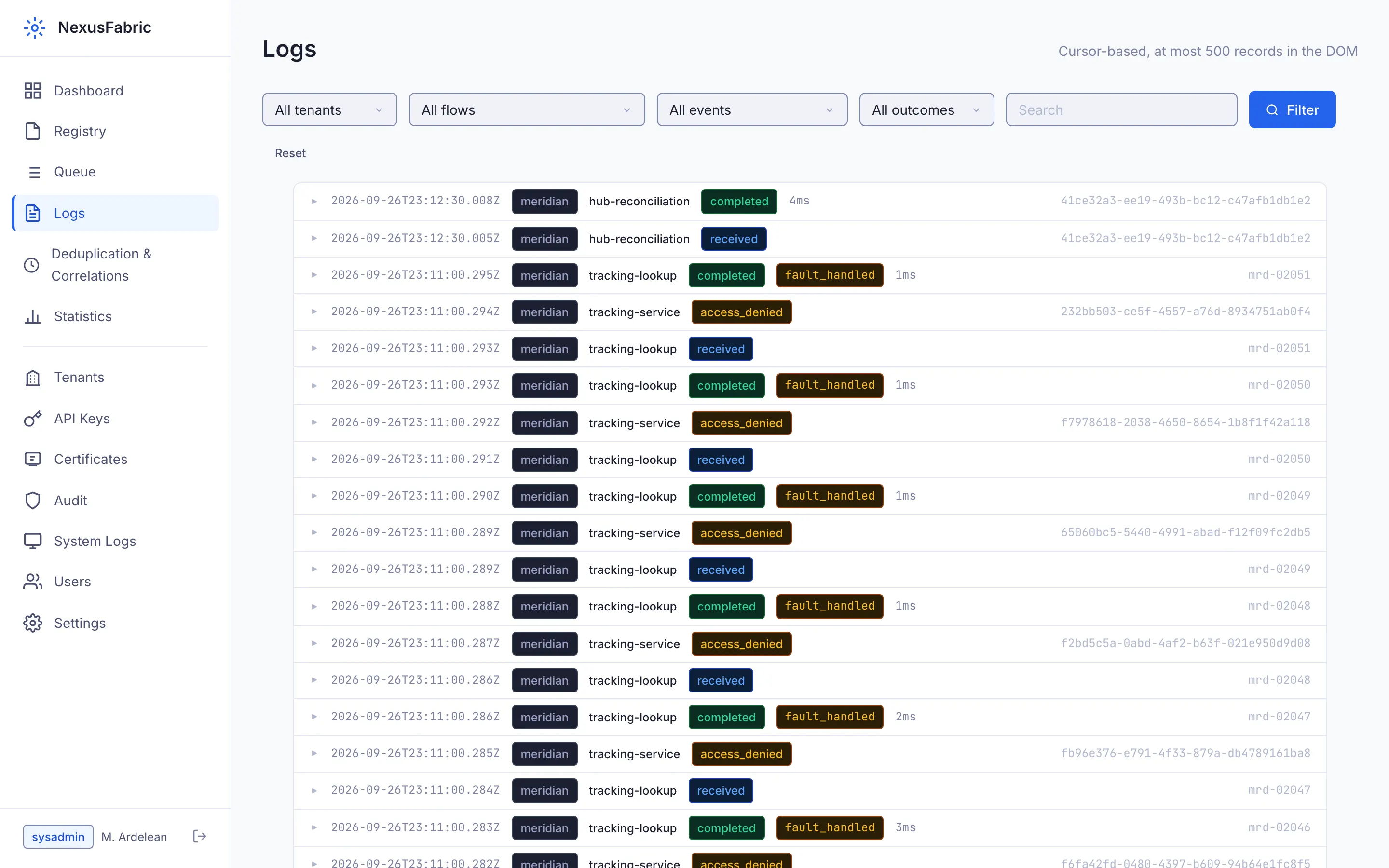
Task: Navigate to Statistics
Action: click(x=115, y=316)
